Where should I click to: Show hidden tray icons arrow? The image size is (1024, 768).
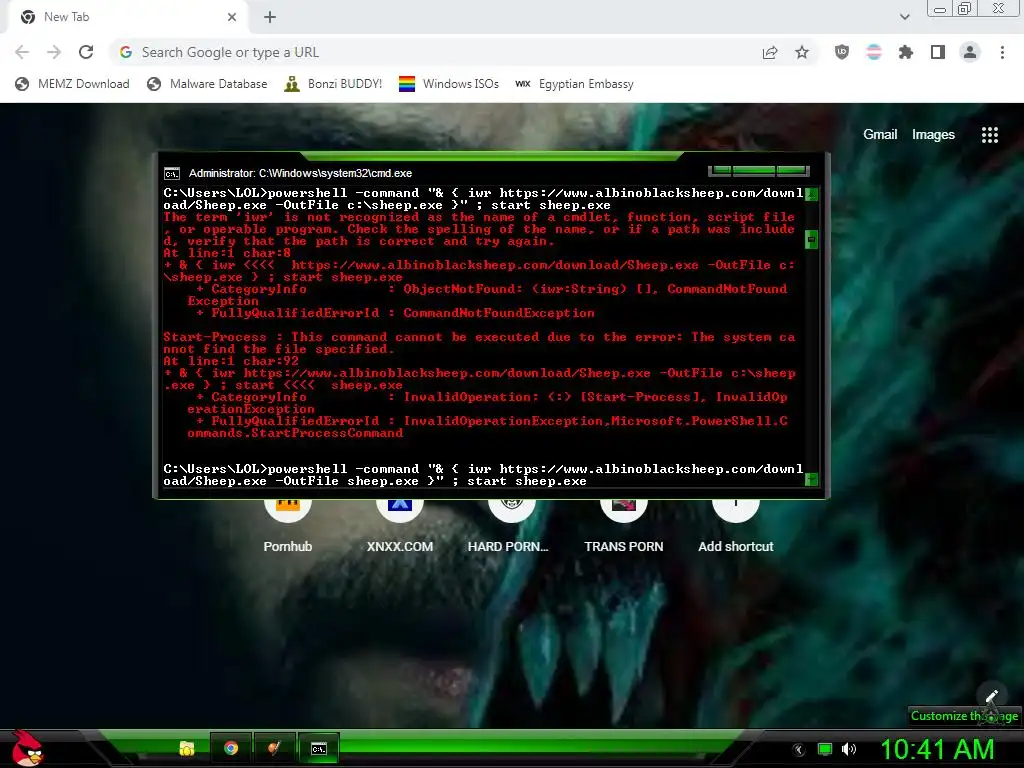(797, 750)
